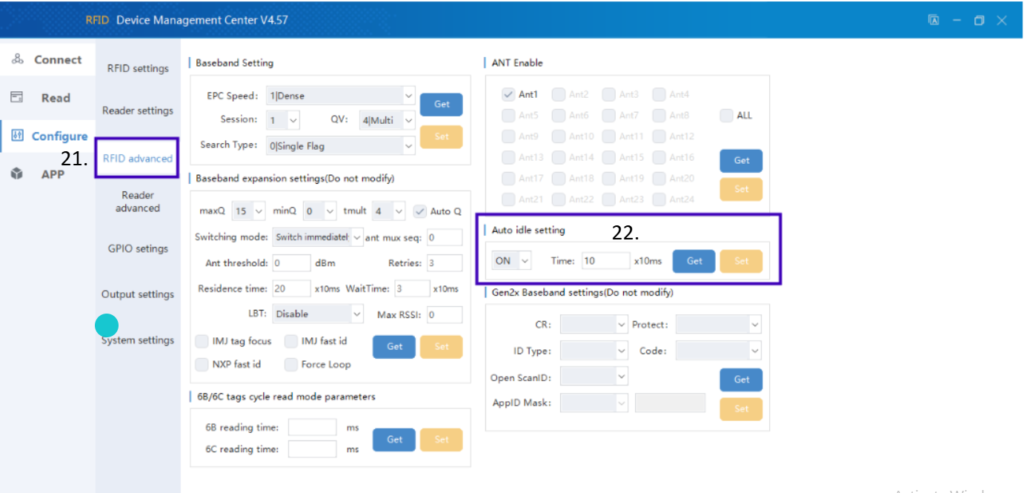Click the language switch icon in title bar
1024x493 pixels.
tap(934, 20)
